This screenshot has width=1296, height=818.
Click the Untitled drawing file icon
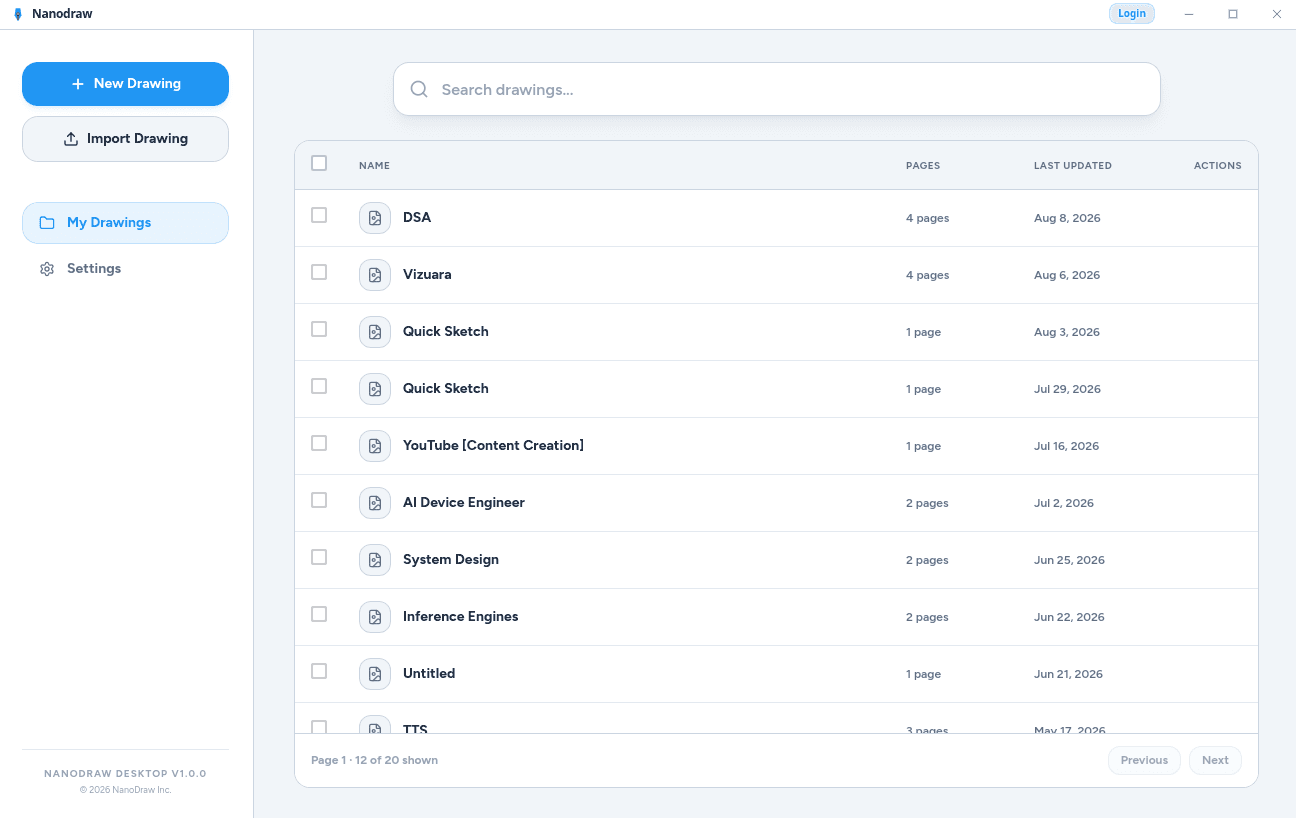click(375, 674)
